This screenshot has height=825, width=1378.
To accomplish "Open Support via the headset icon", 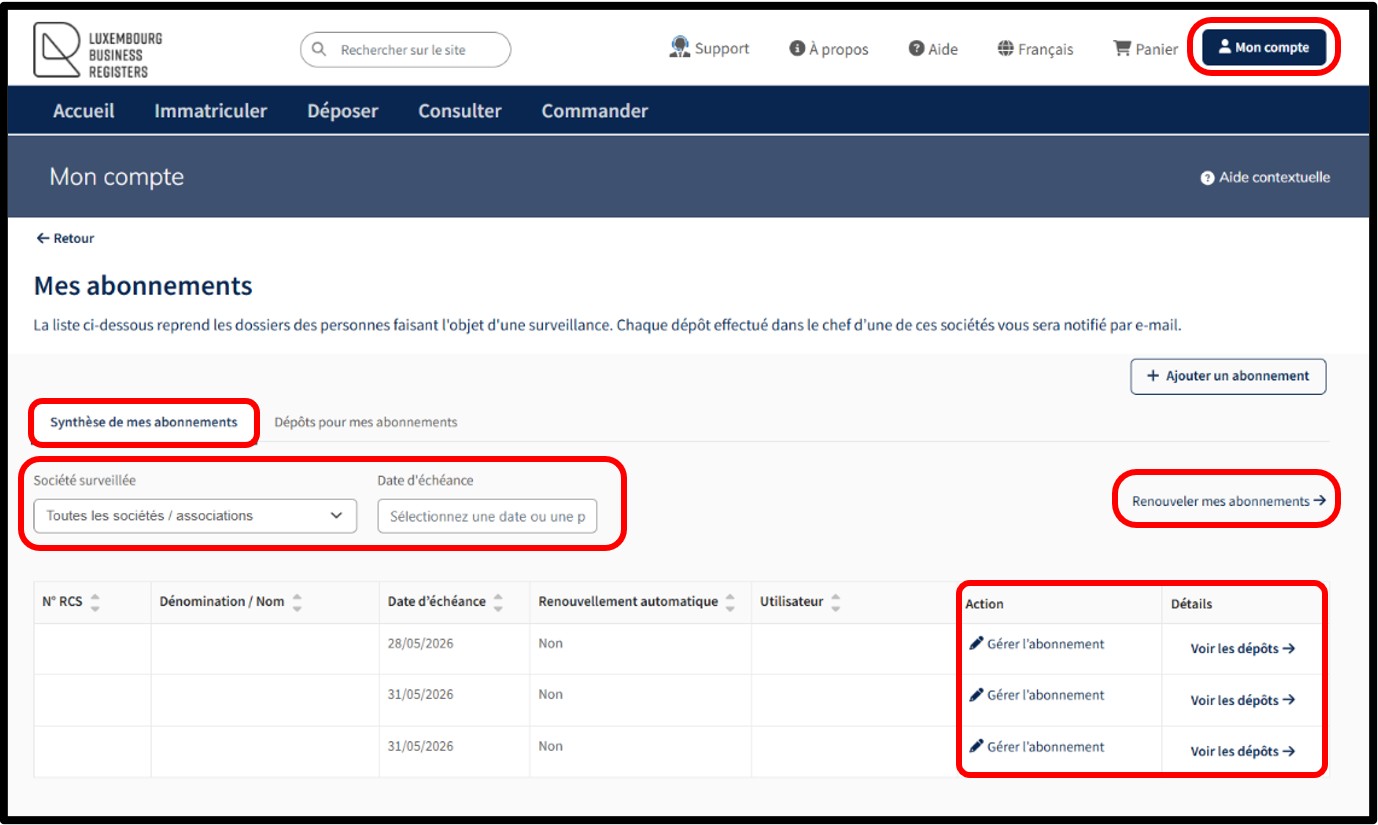I will [x=680, y=48].
